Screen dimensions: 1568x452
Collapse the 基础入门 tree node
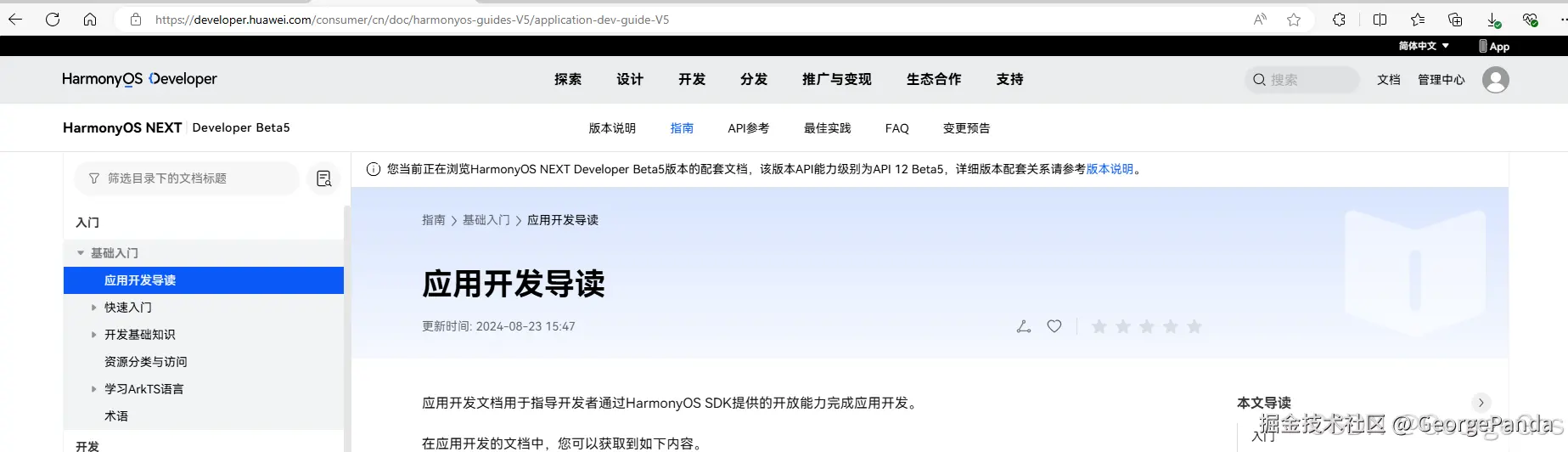click(81, 253)
